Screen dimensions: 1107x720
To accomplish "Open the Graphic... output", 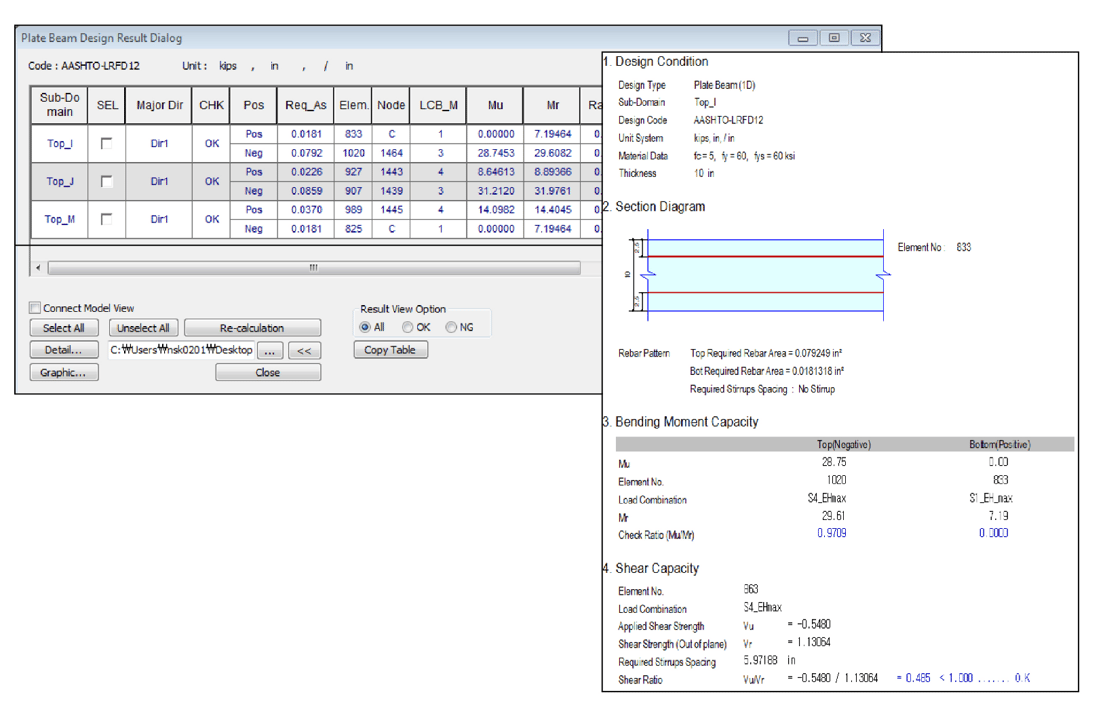I will pos(64,372).
